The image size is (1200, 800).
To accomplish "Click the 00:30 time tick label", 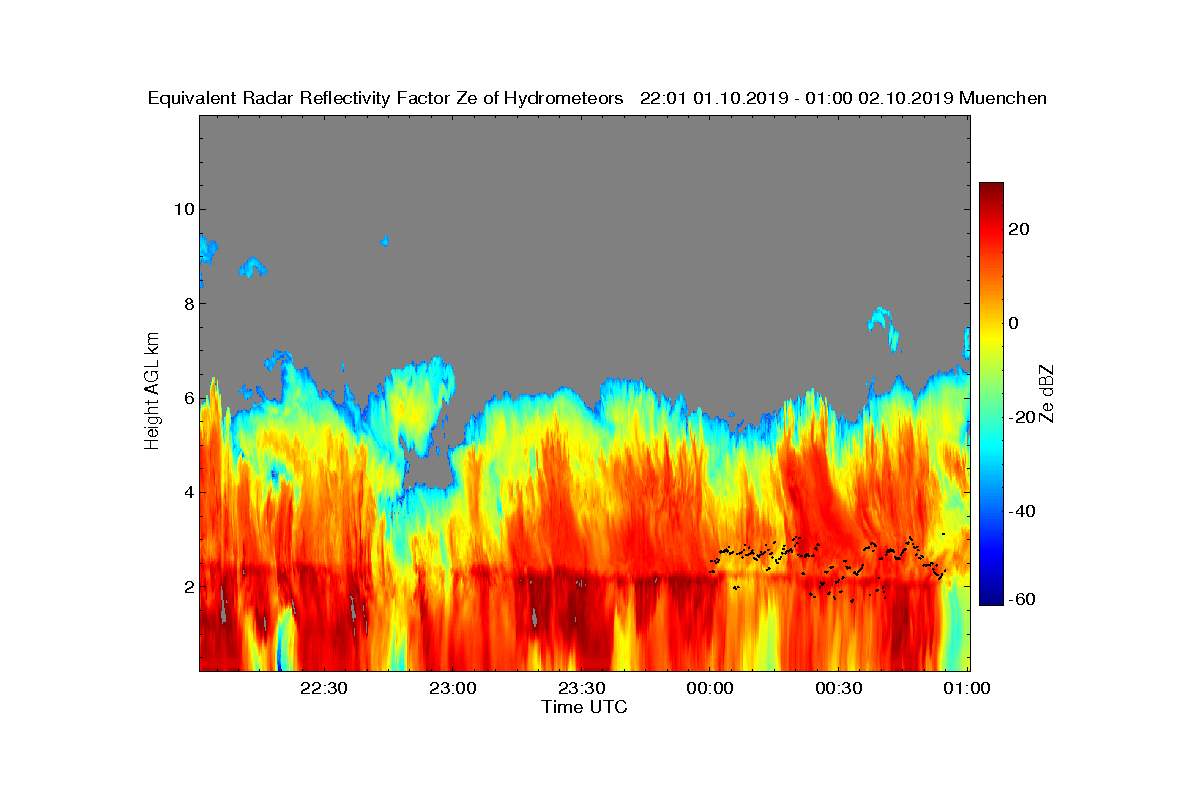I will pyautogui.click(x=839, y=689).
